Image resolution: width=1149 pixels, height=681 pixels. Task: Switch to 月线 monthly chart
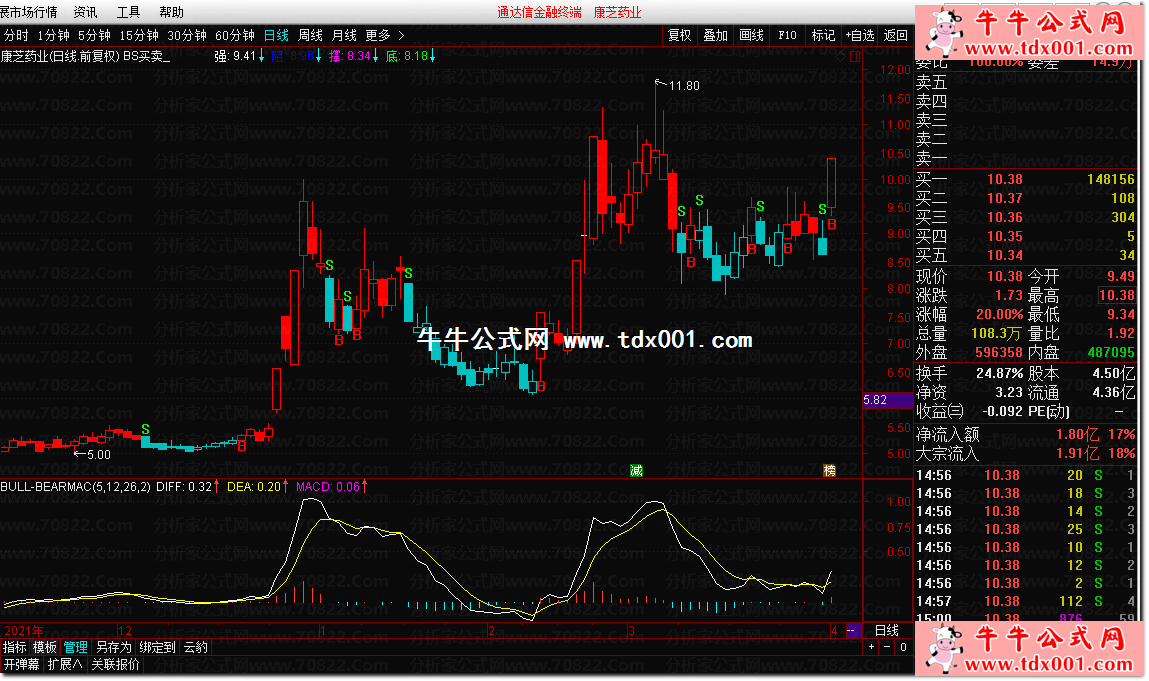click(344, 35)
